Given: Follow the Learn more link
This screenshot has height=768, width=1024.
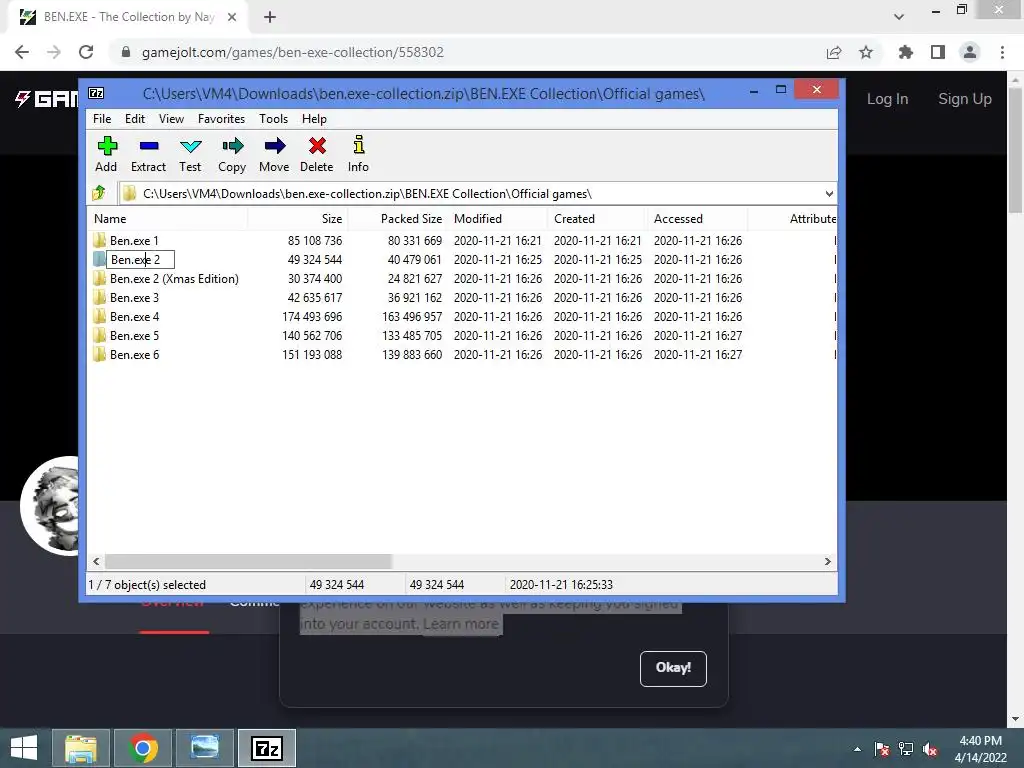Looking at the screenshot, I should [461, 624].
